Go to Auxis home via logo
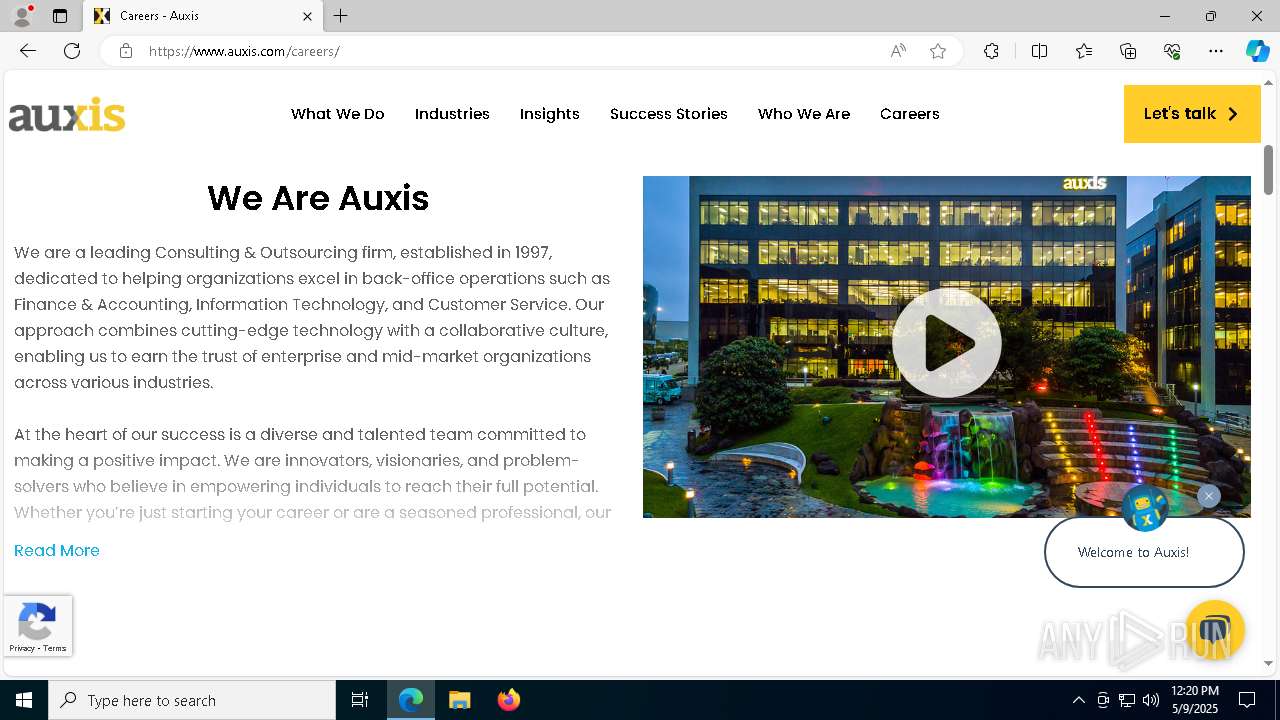The width and height of the screenshot is (1280, 720). point(67,114)
